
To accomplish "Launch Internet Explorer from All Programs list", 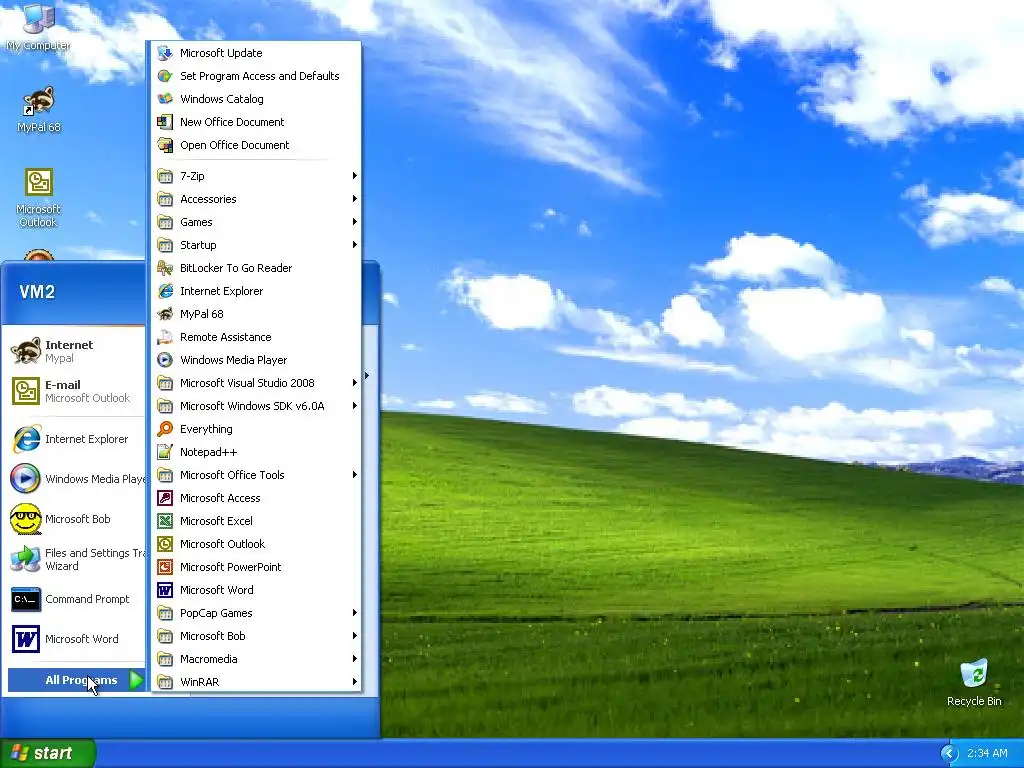I will click(x=256, y=291).
